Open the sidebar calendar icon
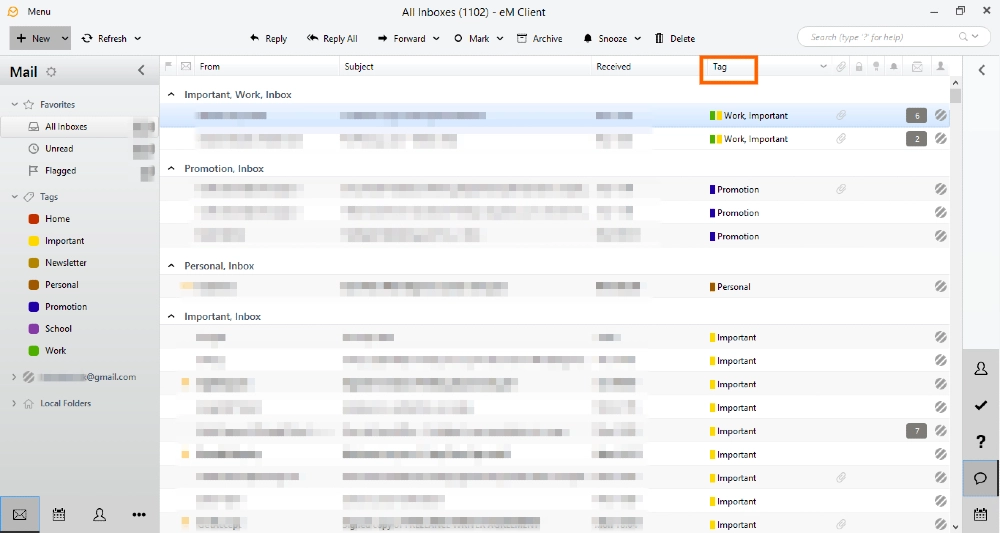This screenshot has height=533, width=1000. click(x=981, y=514)
